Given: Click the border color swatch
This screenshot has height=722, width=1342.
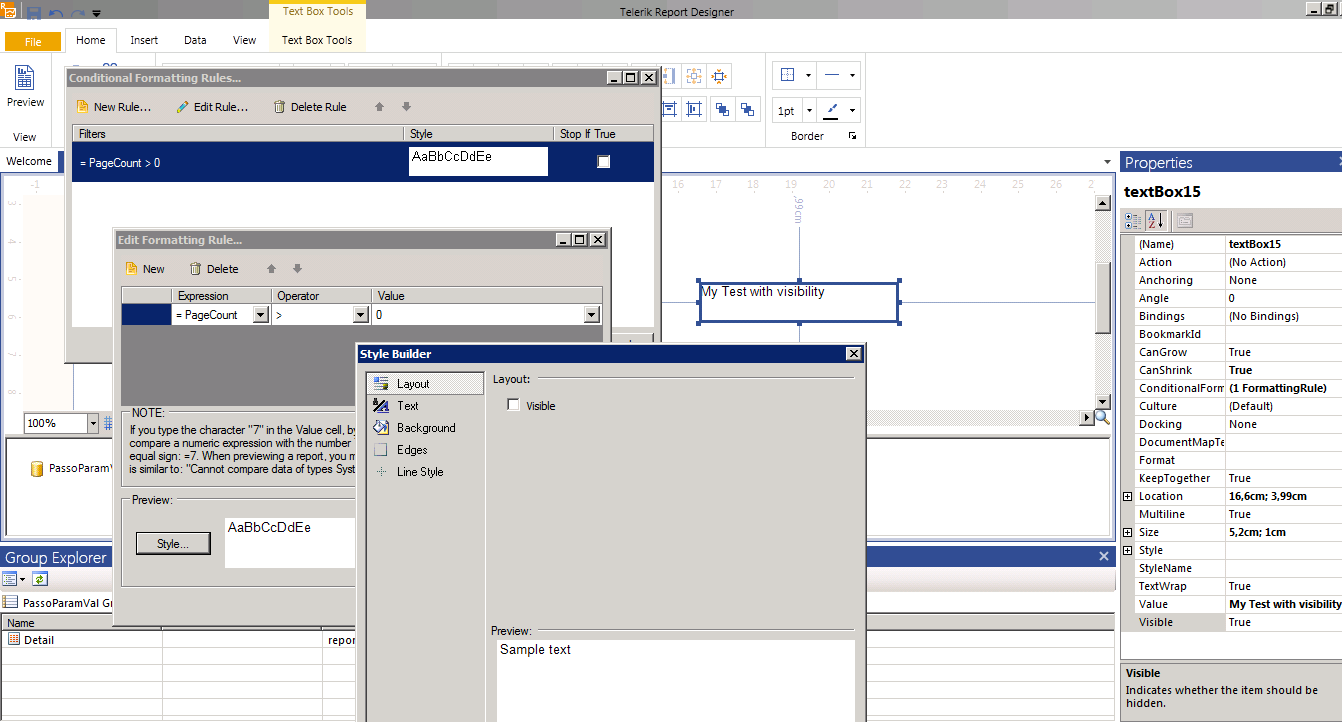Looking at the screenshot, I should [x=831, y=111].
